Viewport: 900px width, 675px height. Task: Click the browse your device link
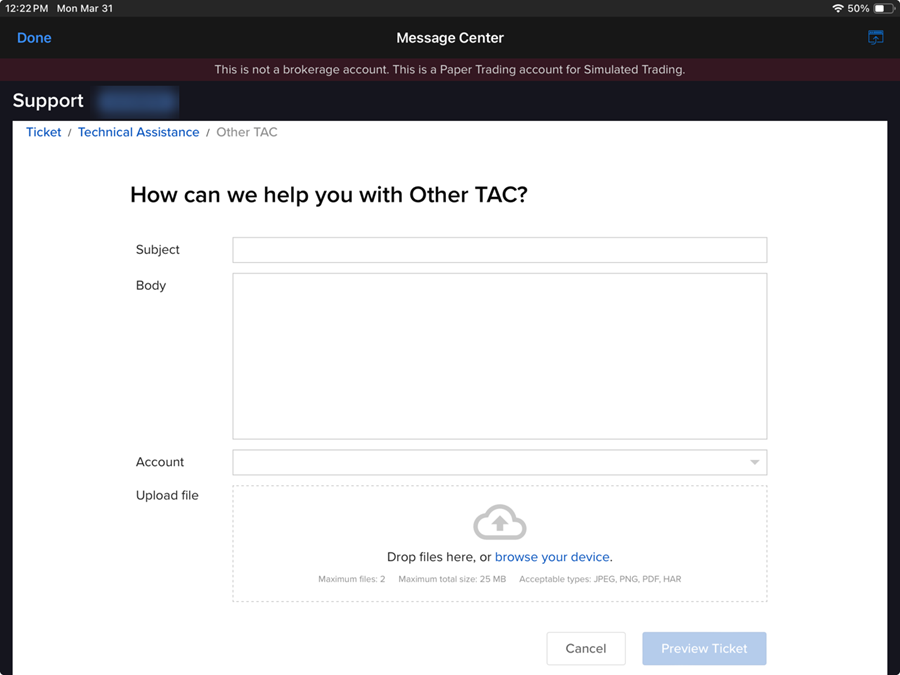[551, 557]
